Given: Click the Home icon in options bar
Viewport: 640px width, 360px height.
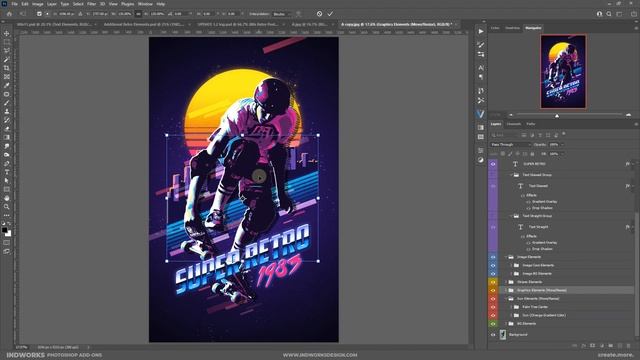Looking at the screenshot, I should (9, 14).
